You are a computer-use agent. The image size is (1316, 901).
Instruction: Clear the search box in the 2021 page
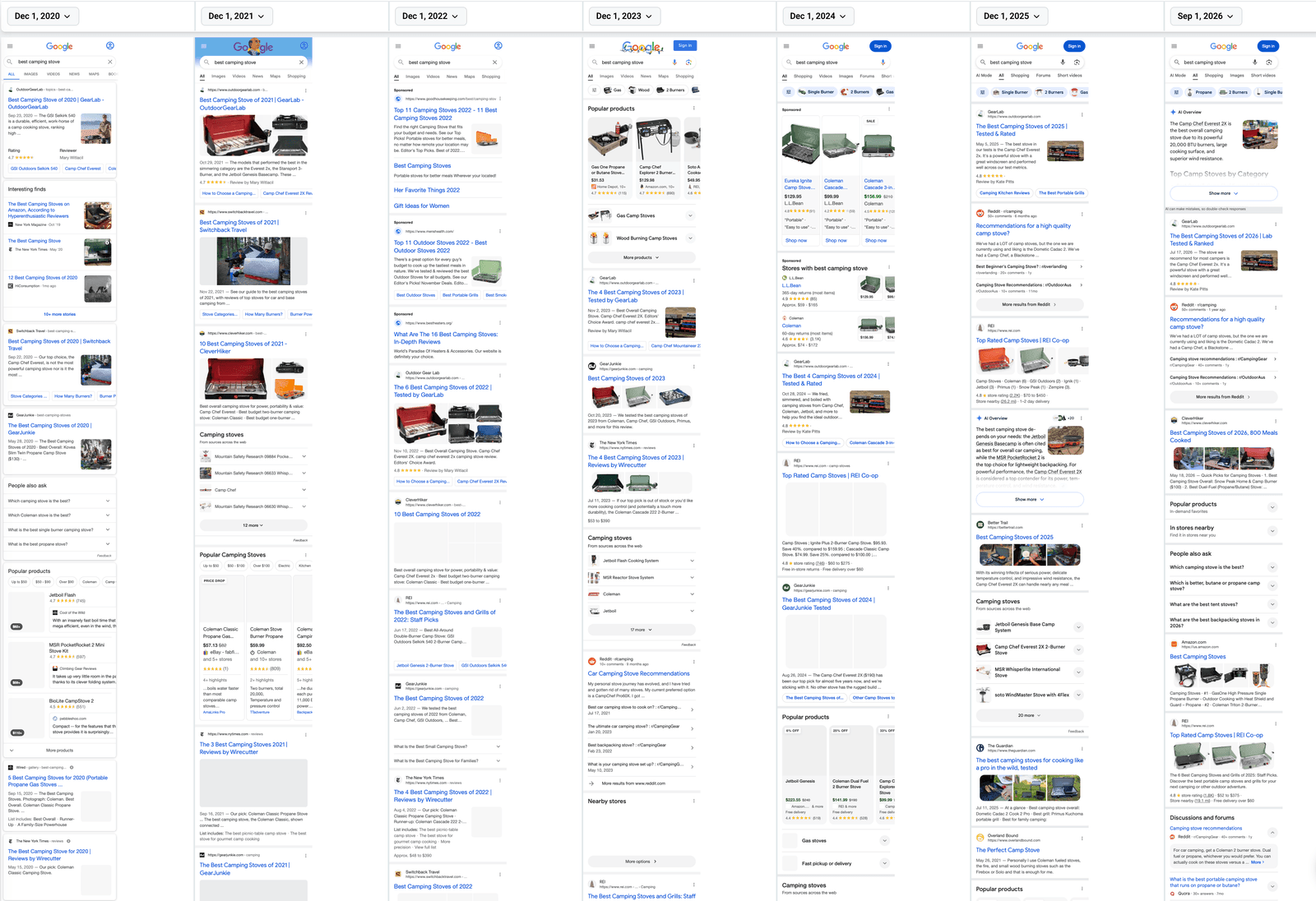tap(301, 62)
